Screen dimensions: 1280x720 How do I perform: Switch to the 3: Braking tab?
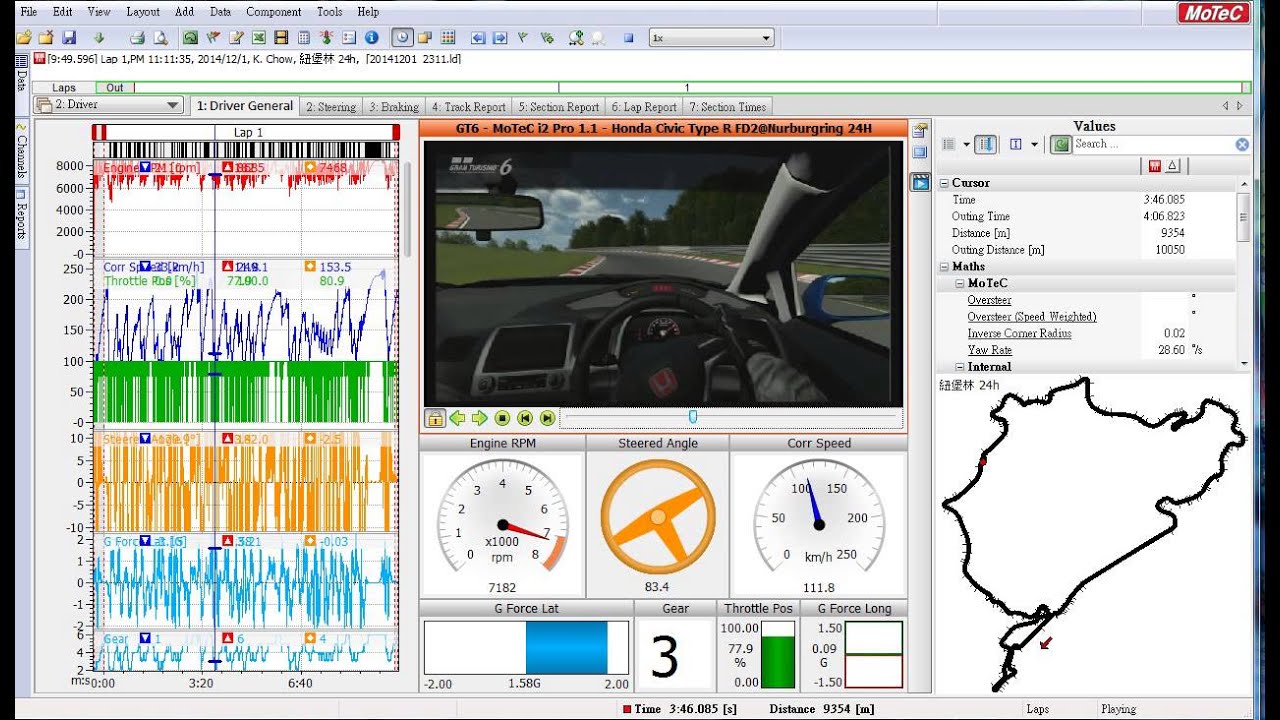pos(394,107)
